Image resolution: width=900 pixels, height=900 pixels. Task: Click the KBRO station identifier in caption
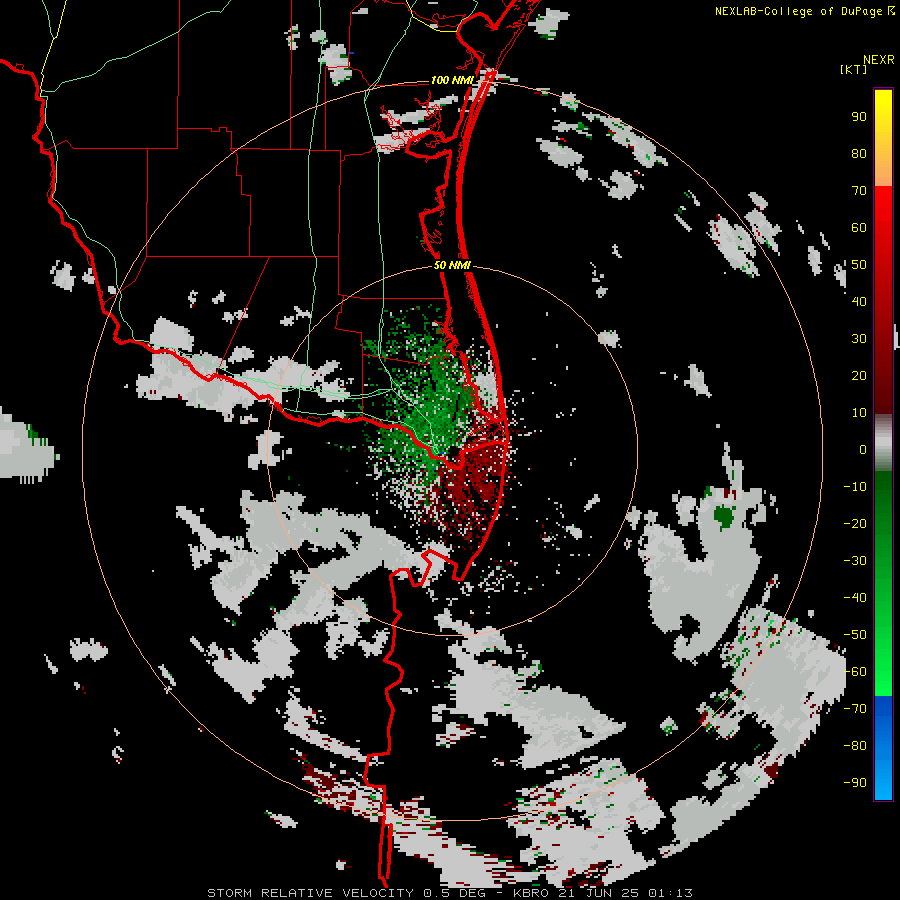point(532,893)
